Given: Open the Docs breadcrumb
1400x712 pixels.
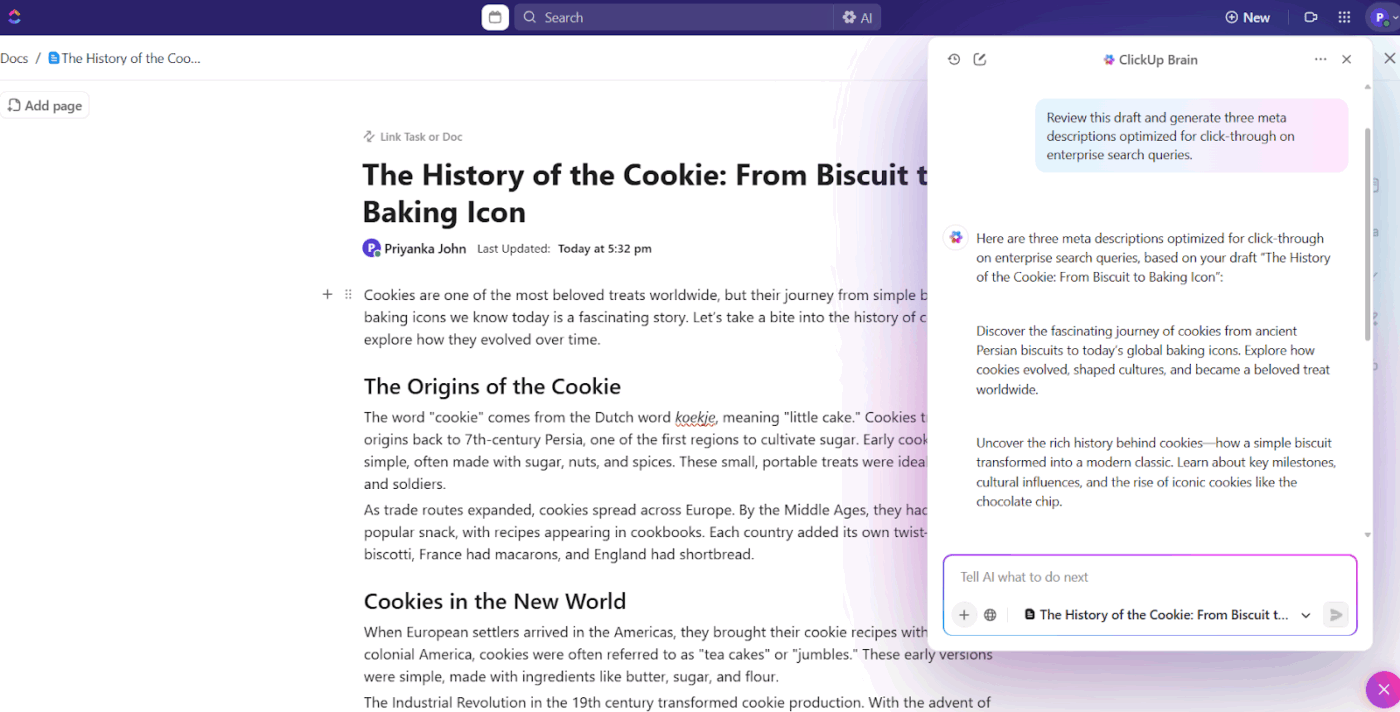Looking at the screenshot, I should click(13, 57).
